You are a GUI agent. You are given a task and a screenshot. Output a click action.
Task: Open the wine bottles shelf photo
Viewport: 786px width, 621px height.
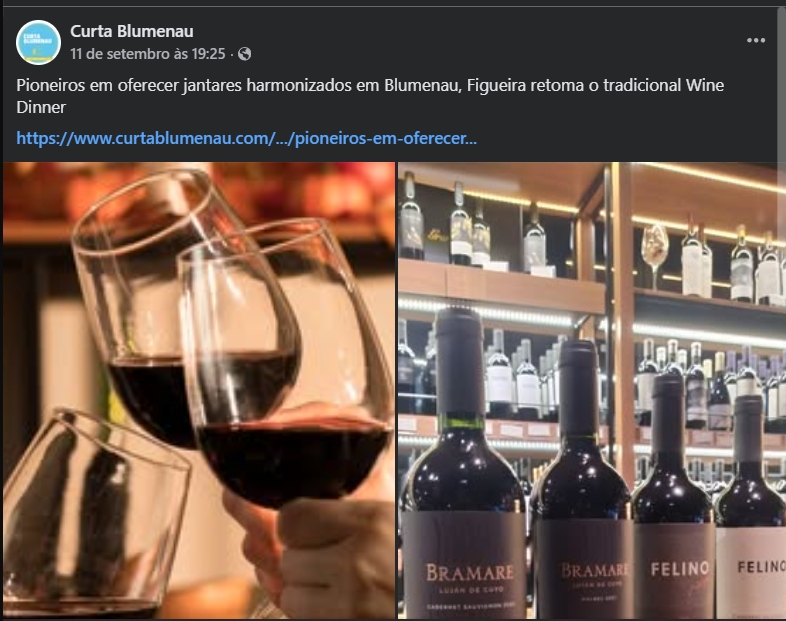pos(592,390)
